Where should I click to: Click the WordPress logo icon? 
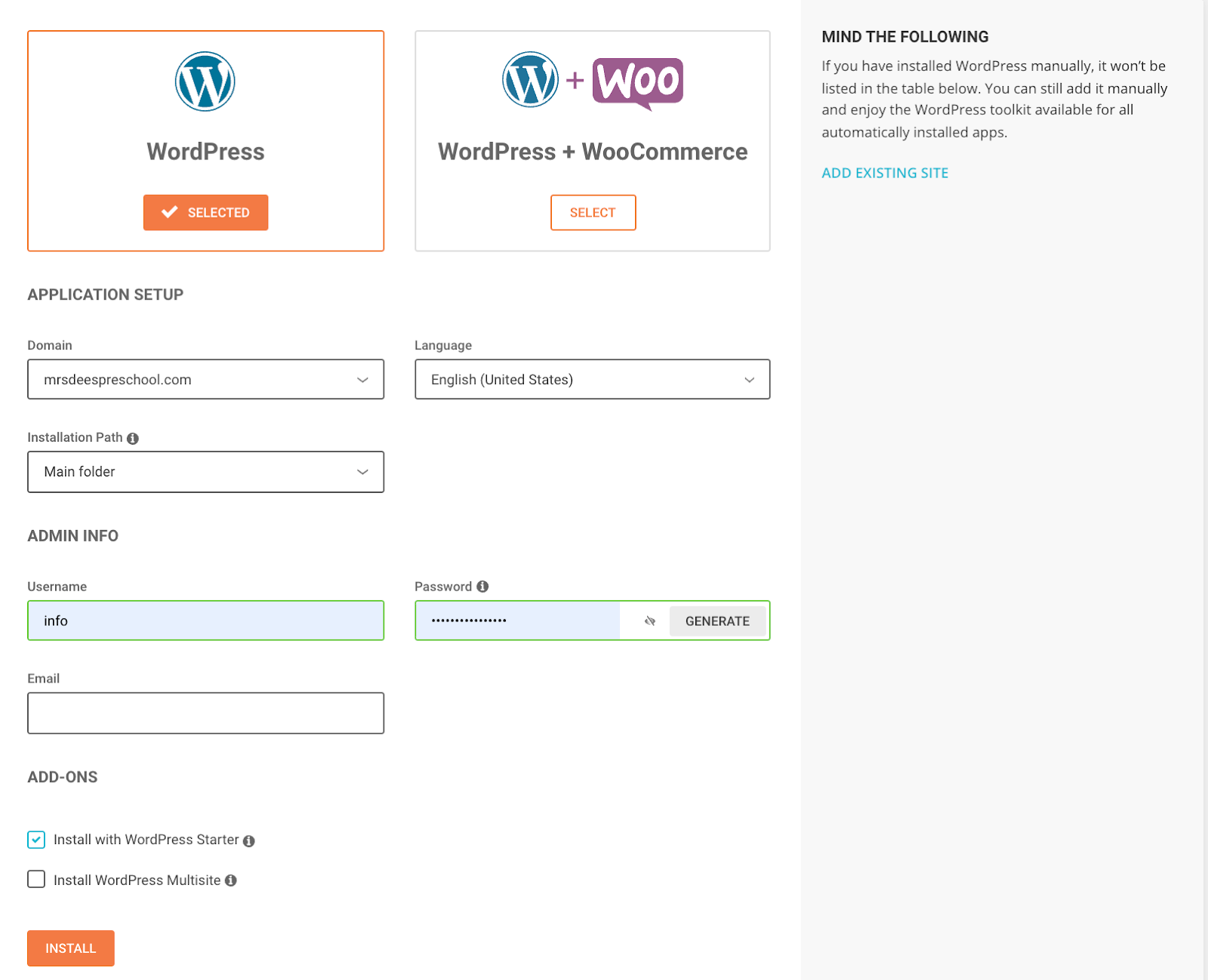pos(205,82)
